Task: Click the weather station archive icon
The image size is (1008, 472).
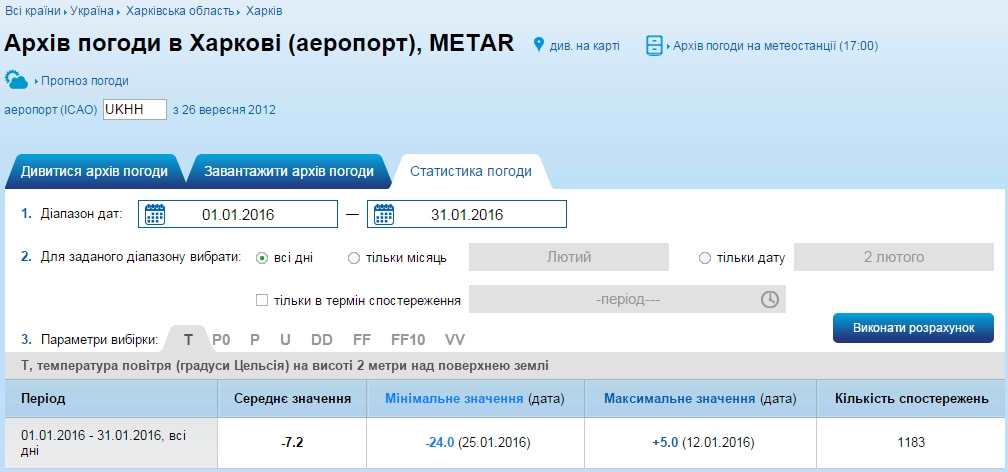Action: [x=654, y=45]
